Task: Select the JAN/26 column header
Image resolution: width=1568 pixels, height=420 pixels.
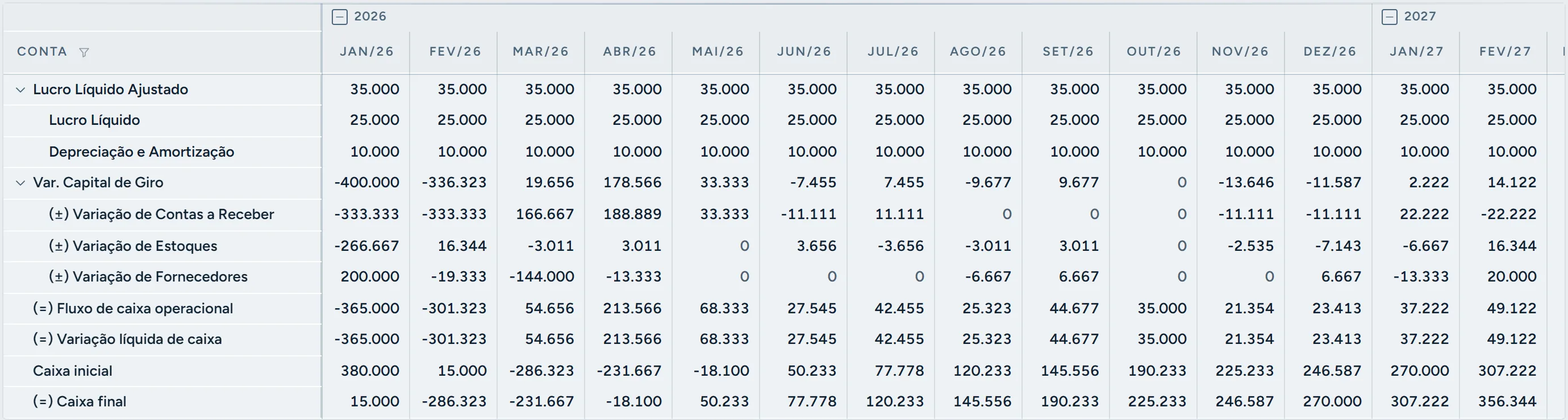Action: [x=366, y=52]
